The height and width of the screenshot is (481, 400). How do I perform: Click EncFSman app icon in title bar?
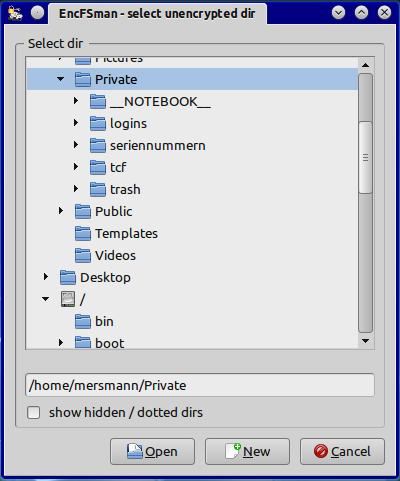pyautogui.click(x=15, y=13)
